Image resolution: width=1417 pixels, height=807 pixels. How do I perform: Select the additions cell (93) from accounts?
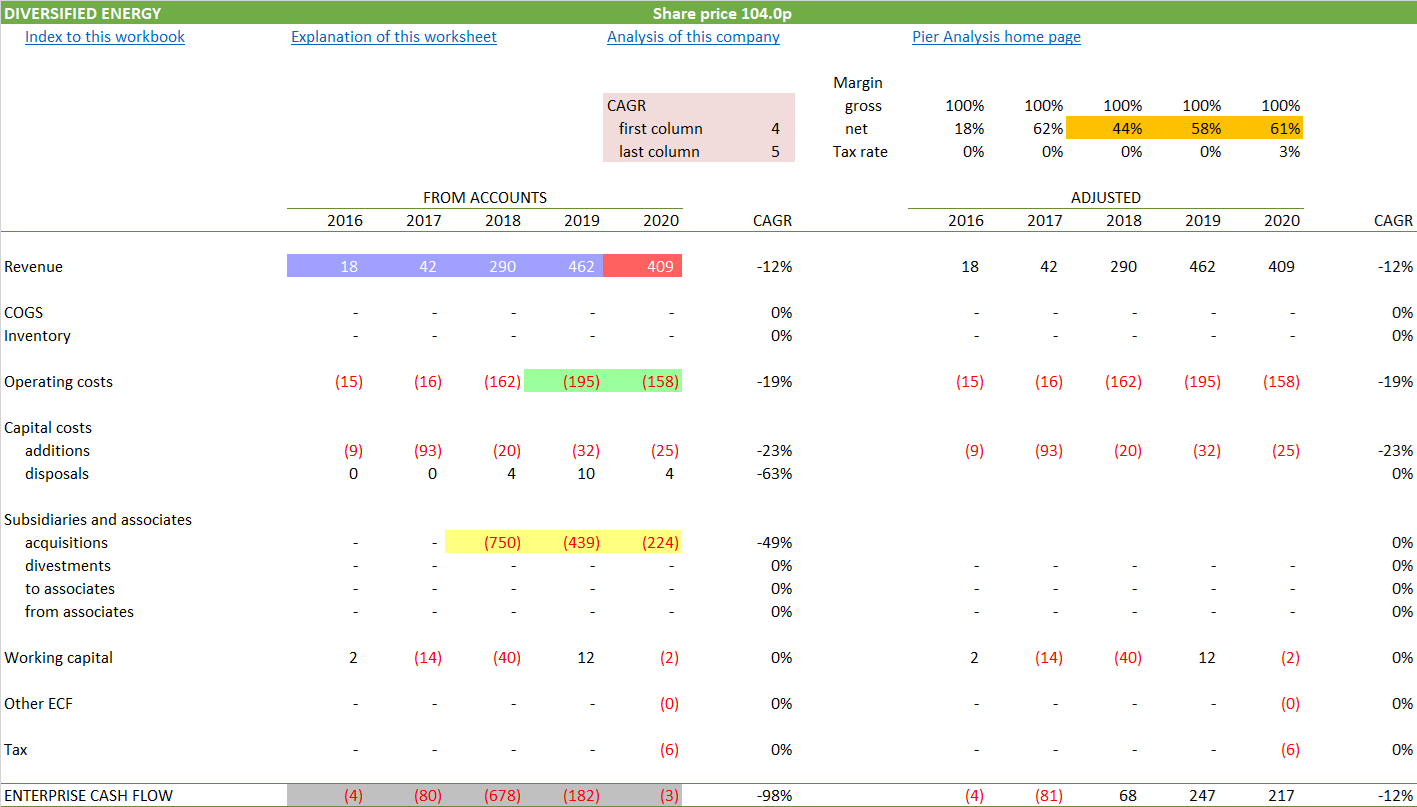[x=428, y=451]
